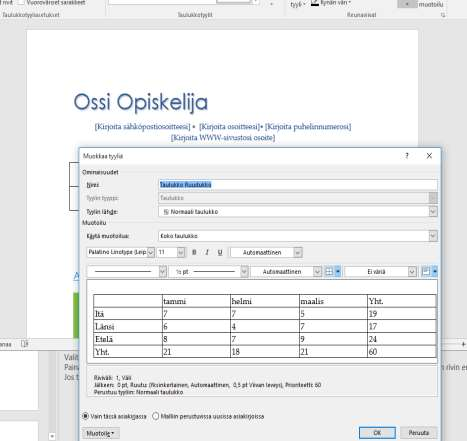This screenshot has height=441, width=467.
Task: Select Mallin perustuvissa uusissa asiakirjoissa option
Action: coord(155,416)
